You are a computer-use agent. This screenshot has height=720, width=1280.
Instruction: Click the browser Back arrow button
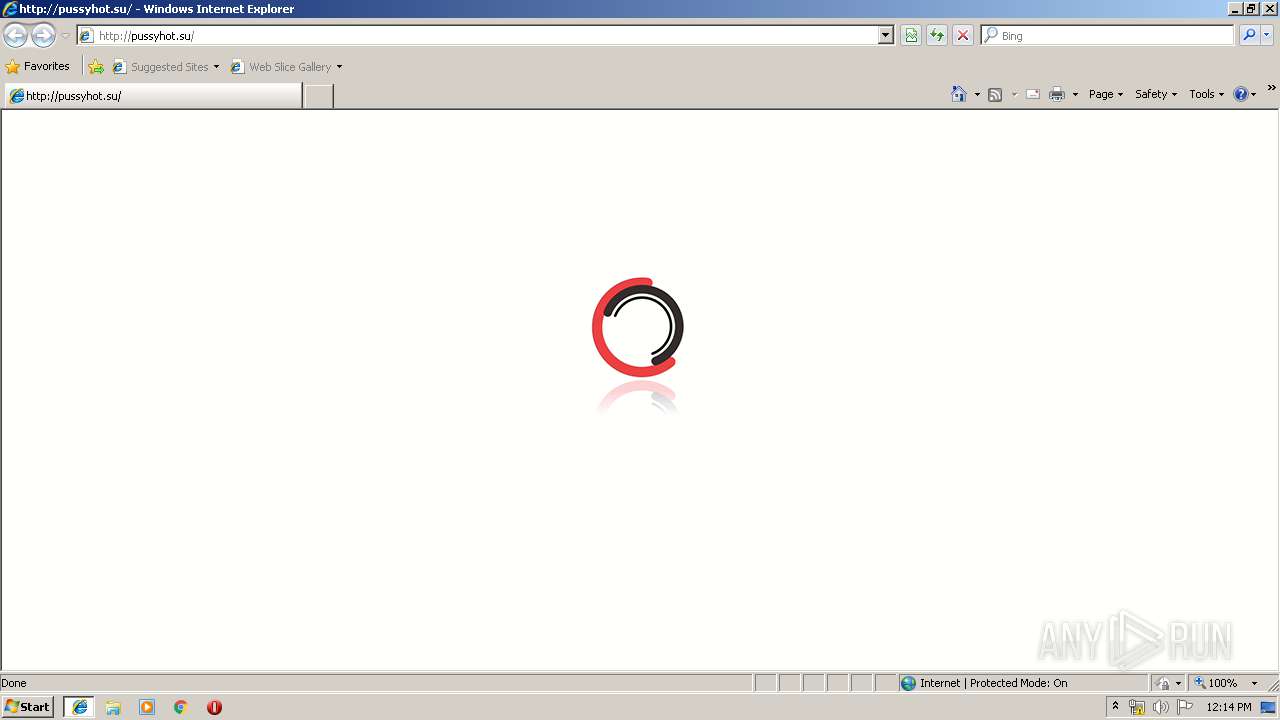click(x=15, y=36)
